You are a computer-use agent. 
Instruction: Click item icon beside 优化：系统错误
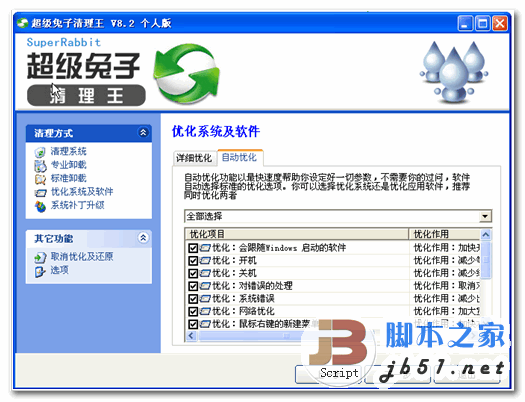(x=205, y=299)
